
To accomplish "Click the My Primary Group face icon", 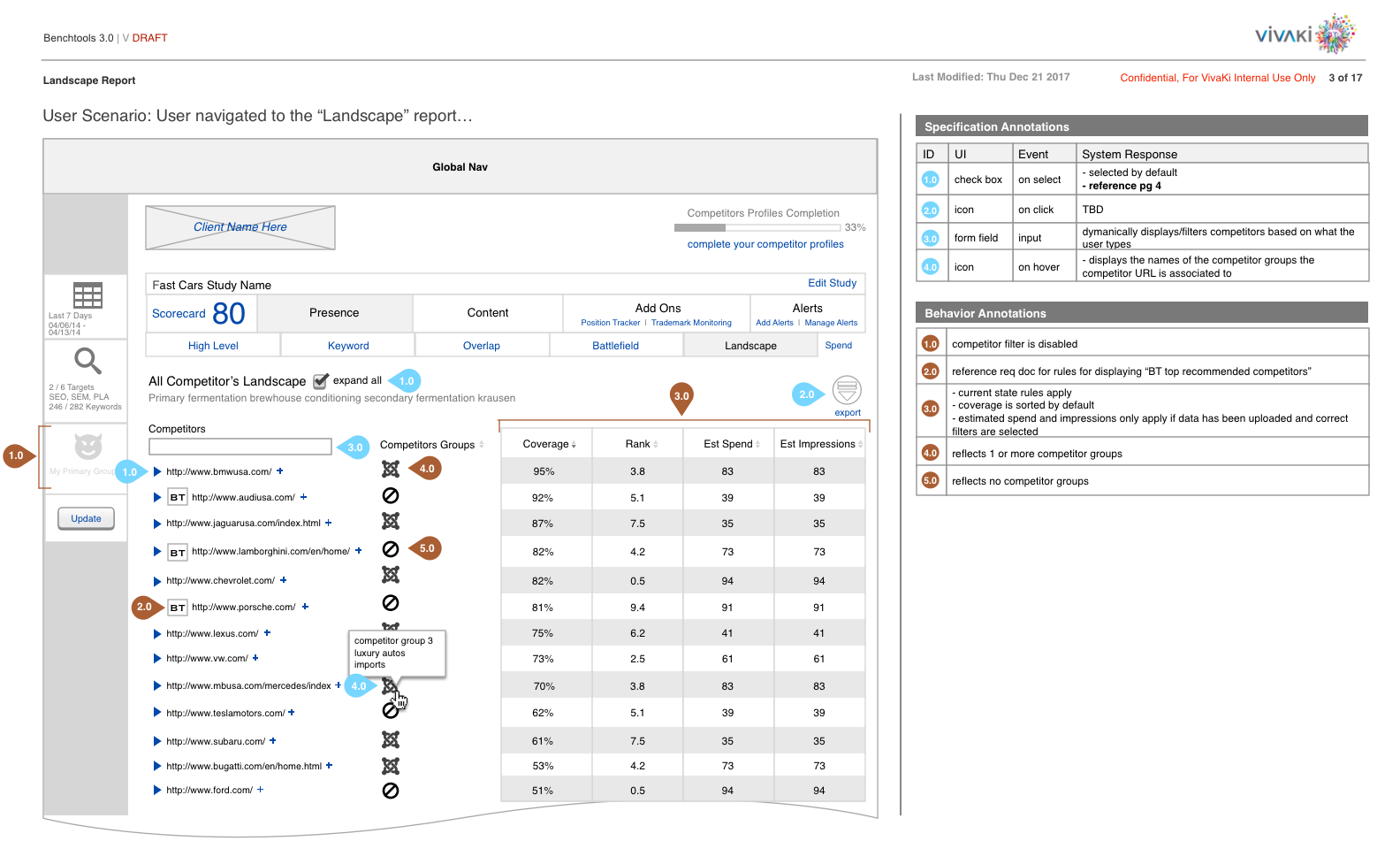I will 87,447.
